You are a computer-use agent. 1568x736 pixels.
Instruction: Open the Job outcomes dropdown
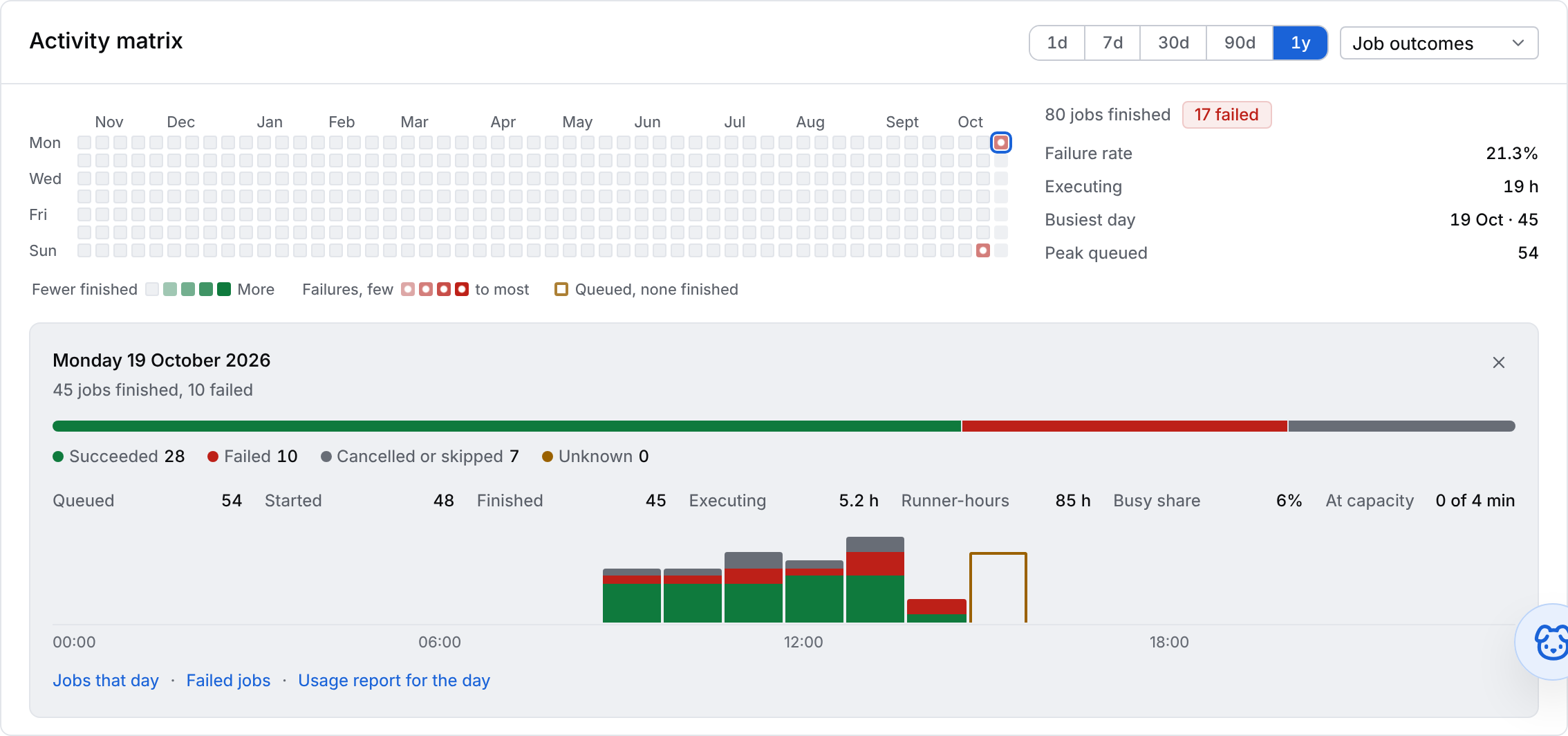(1439, 43)
